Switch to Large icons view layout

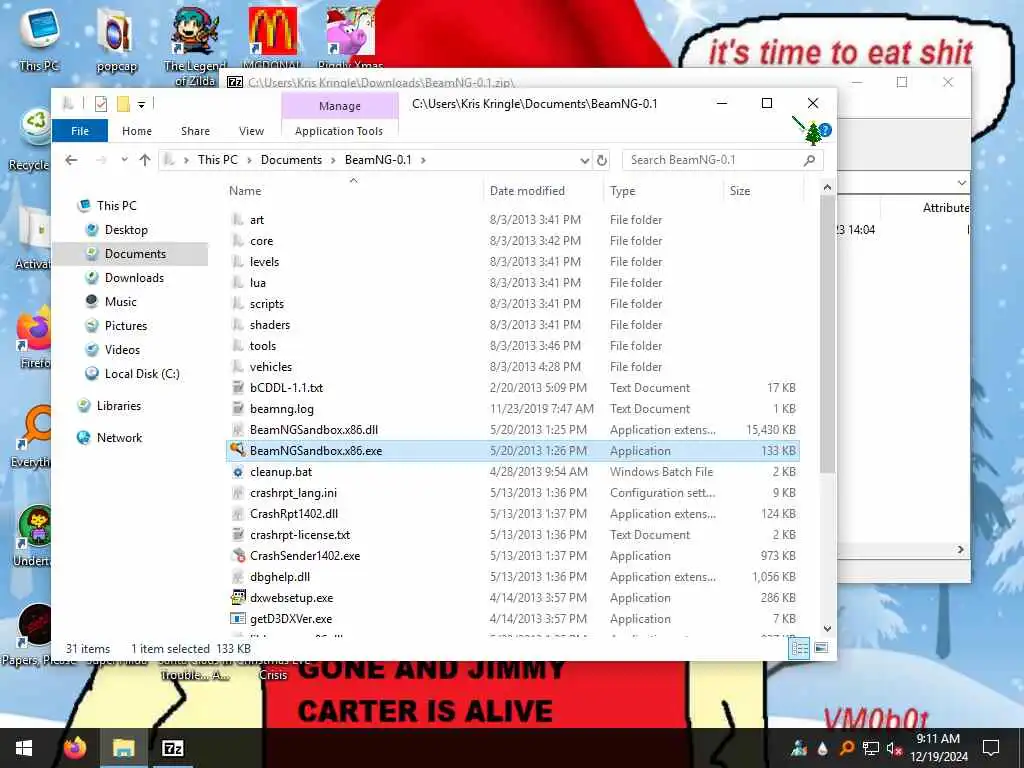click(x=822, y=648)
